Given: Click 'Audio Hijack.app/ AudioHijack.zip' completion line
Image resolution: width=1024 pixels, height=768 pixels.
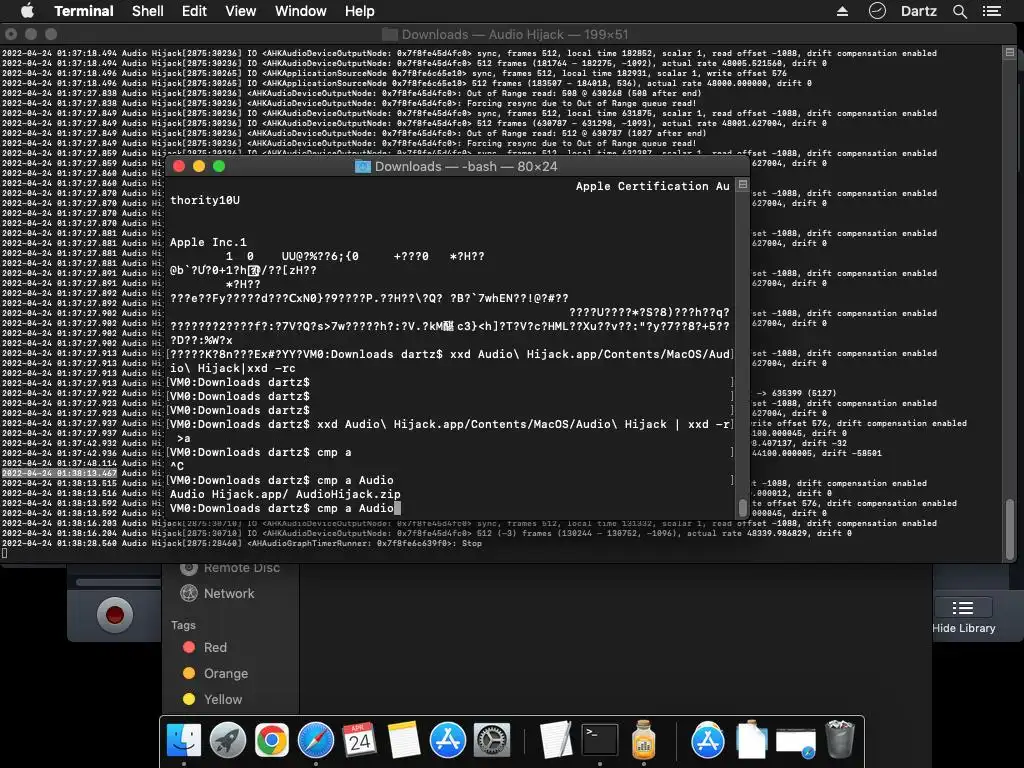Looking at the screenshot, I should tap(285, 494).
